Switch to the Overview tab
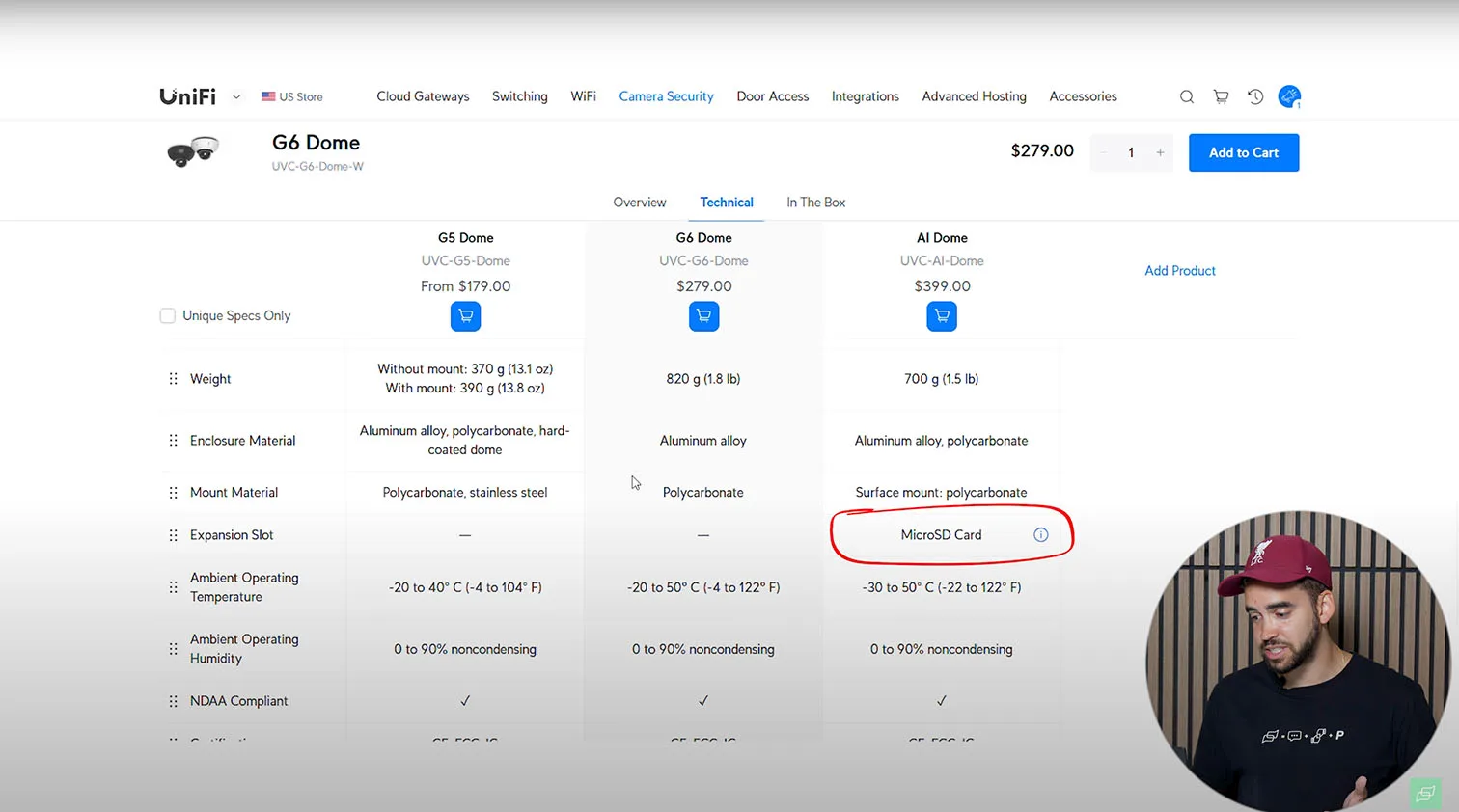 click(640, 203)
